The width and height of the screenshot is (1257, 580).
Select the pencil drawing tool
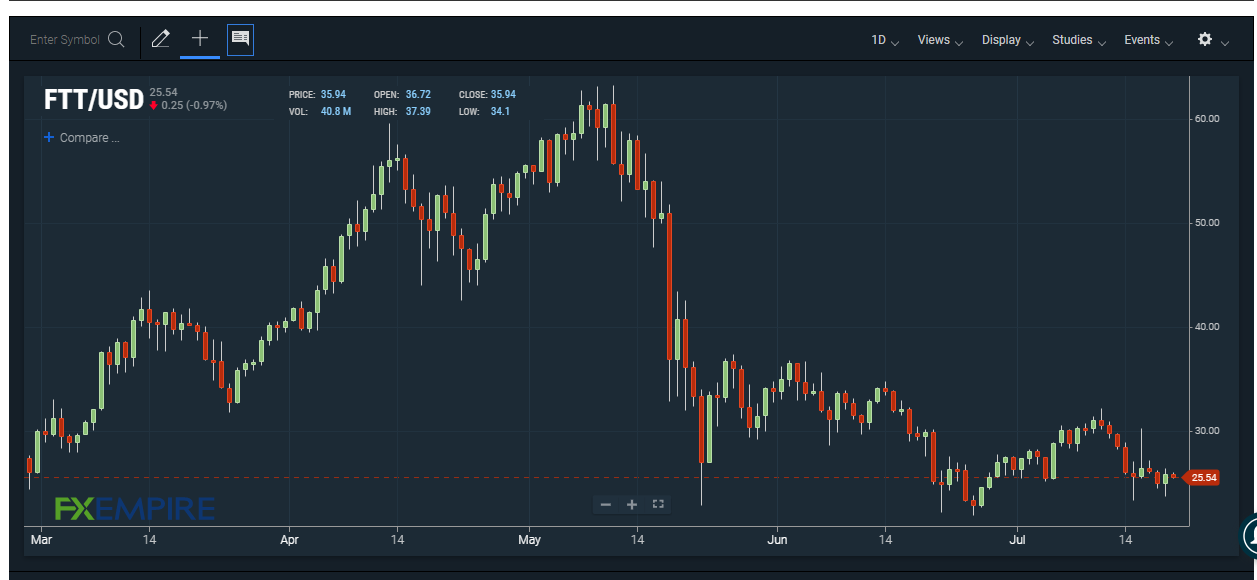point(160,39)
